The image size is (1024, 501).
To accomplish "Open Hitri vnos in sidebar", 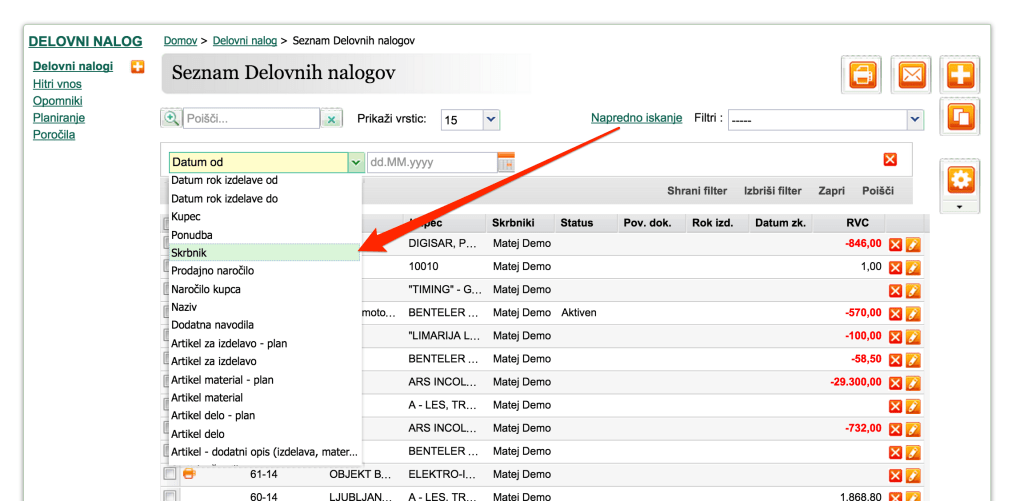I will point(57,84).
